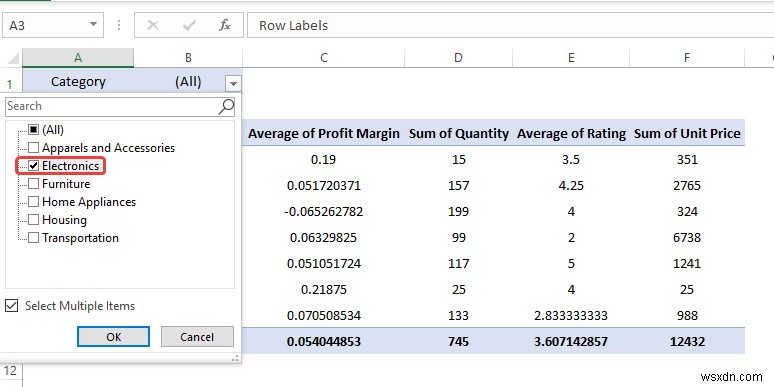Viewport: 774px width, 387px height.
Task: Select column D header
Action: click(x=459, y=58)
